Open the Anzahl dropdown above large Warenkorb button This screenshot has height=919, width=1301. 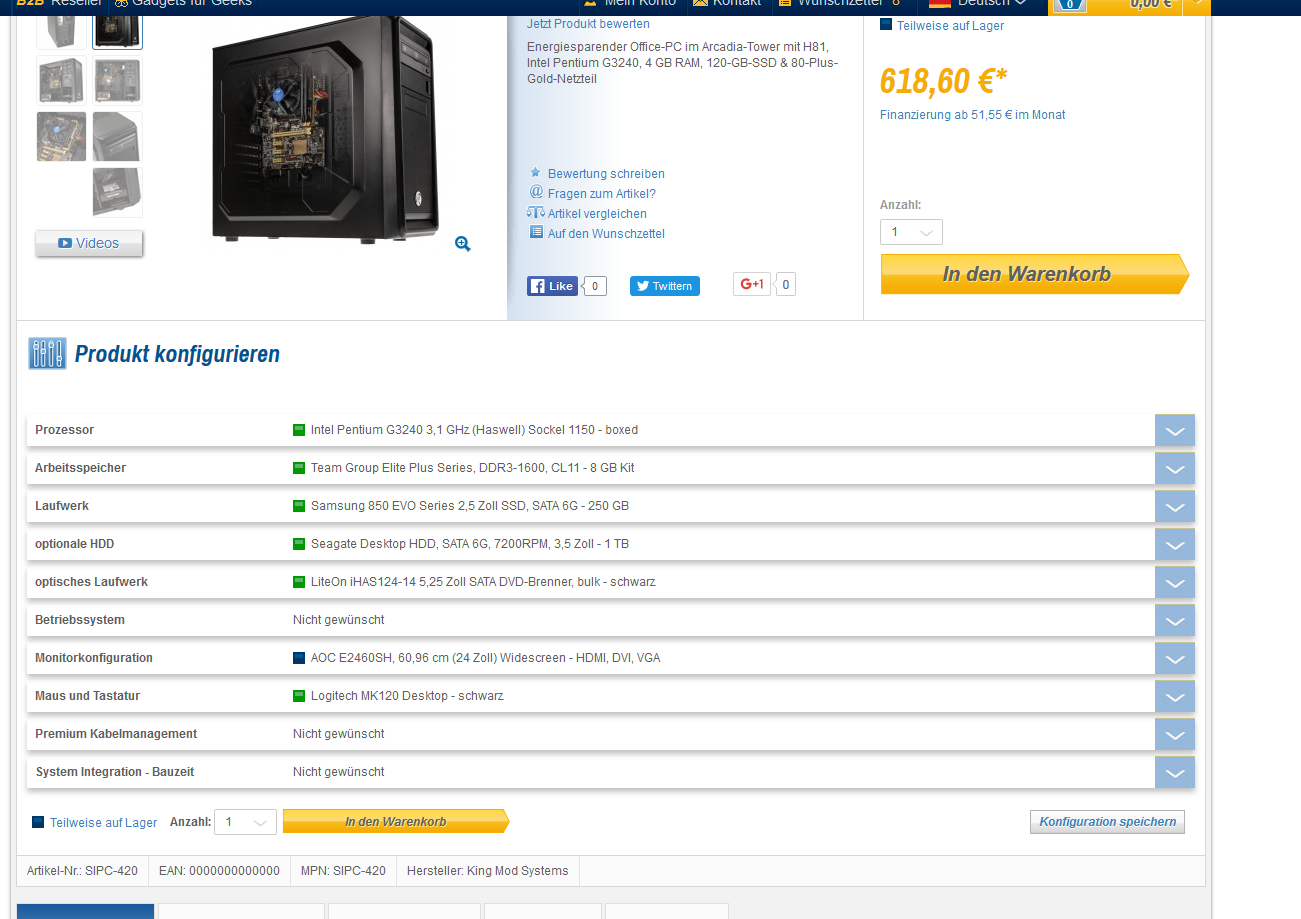(911, 232)
